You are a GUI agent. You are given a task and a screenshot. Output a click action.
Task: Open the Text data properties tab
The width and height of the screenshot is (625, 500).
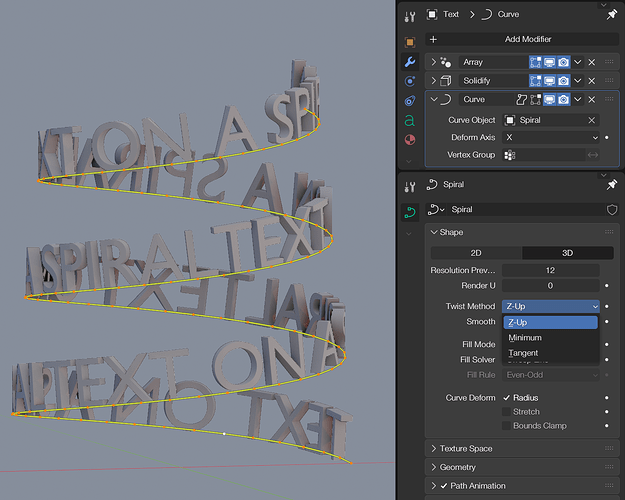point(410,120)
